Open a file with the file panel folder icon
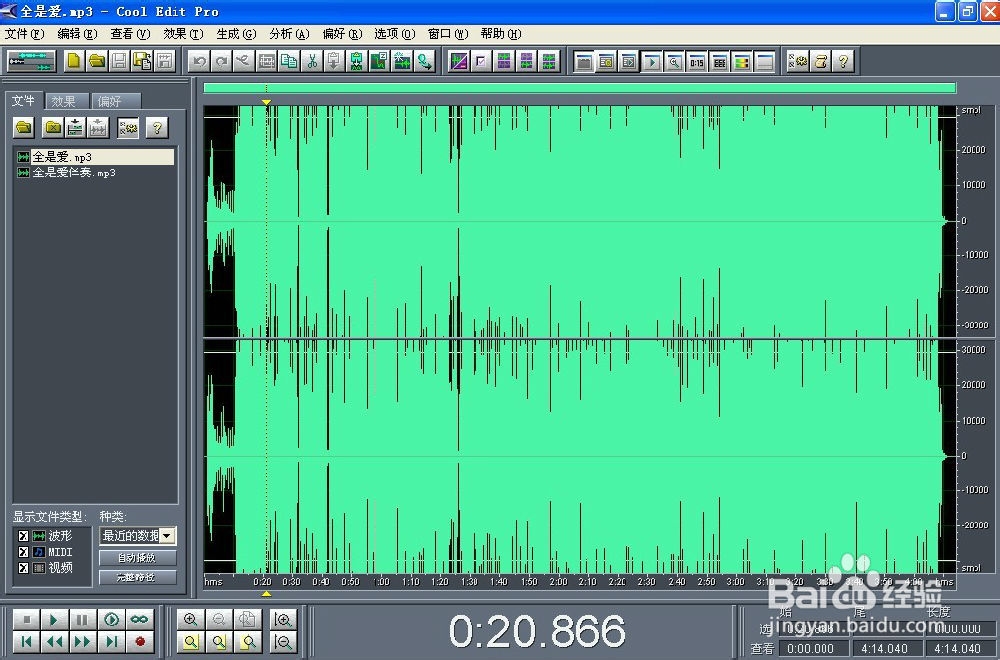 [x=24, y=128]
